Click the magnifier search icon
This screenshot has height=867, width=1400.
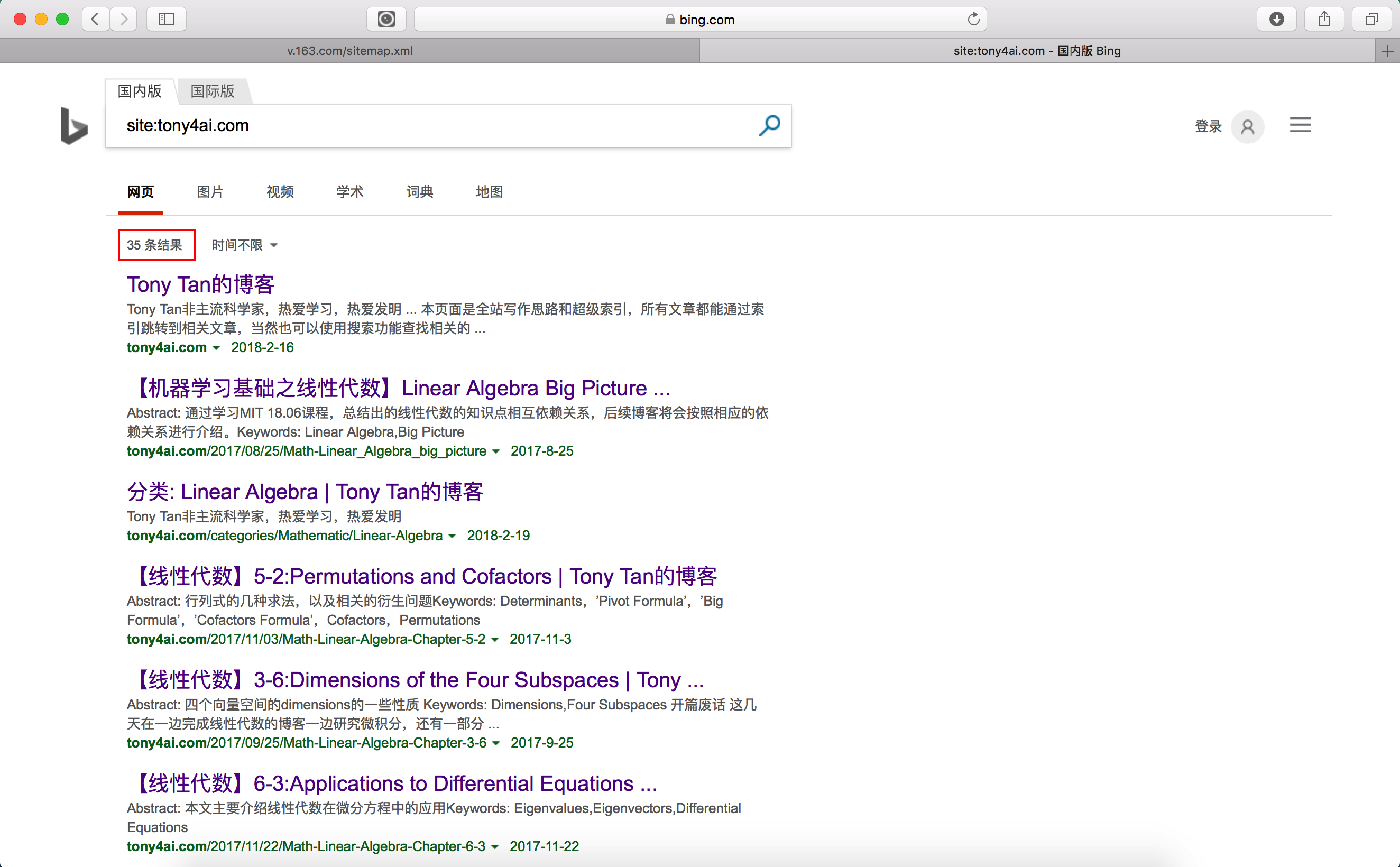click(769, 126)
